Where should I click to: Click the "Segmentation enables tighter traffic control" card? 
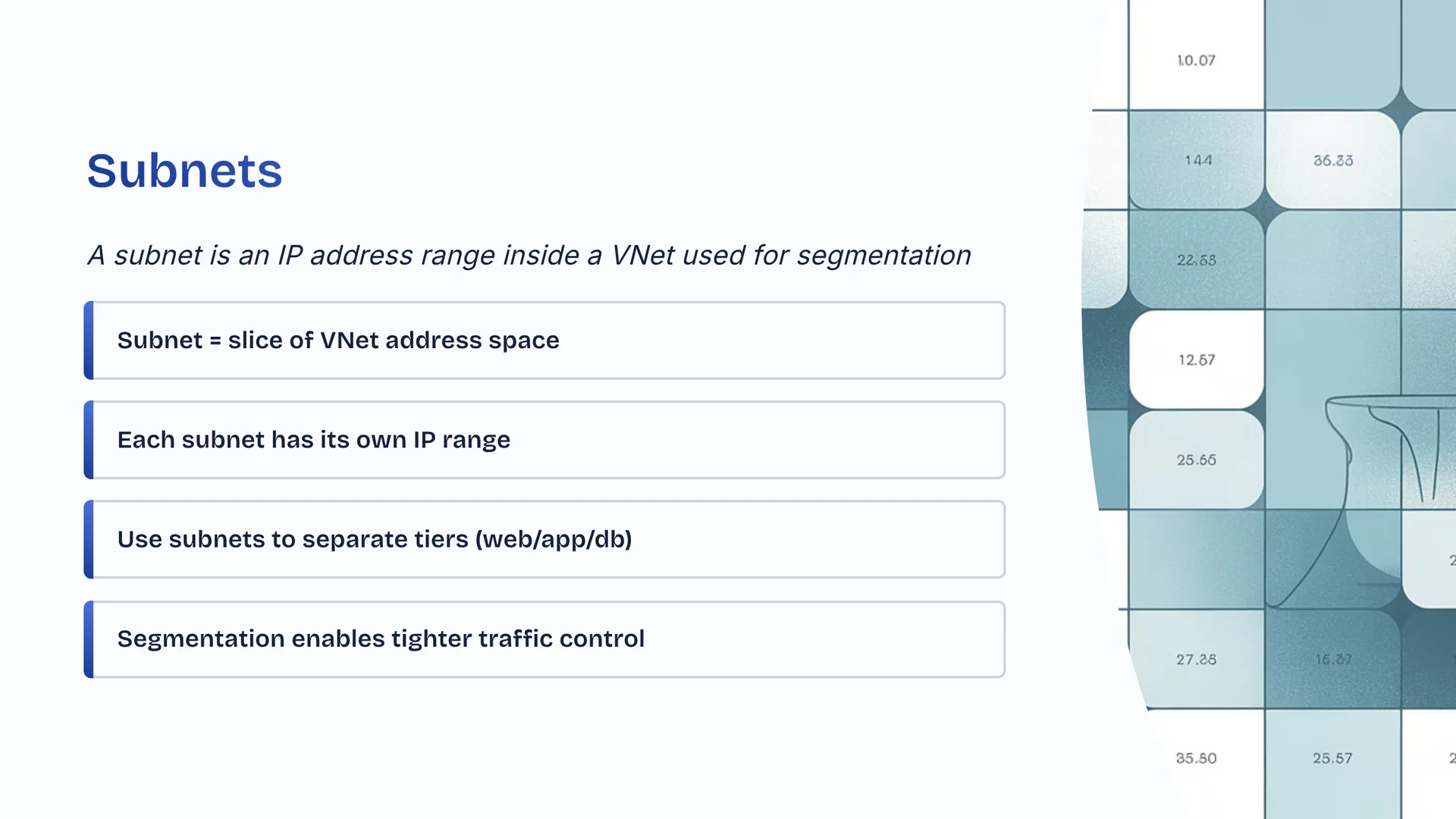point(544,639)
